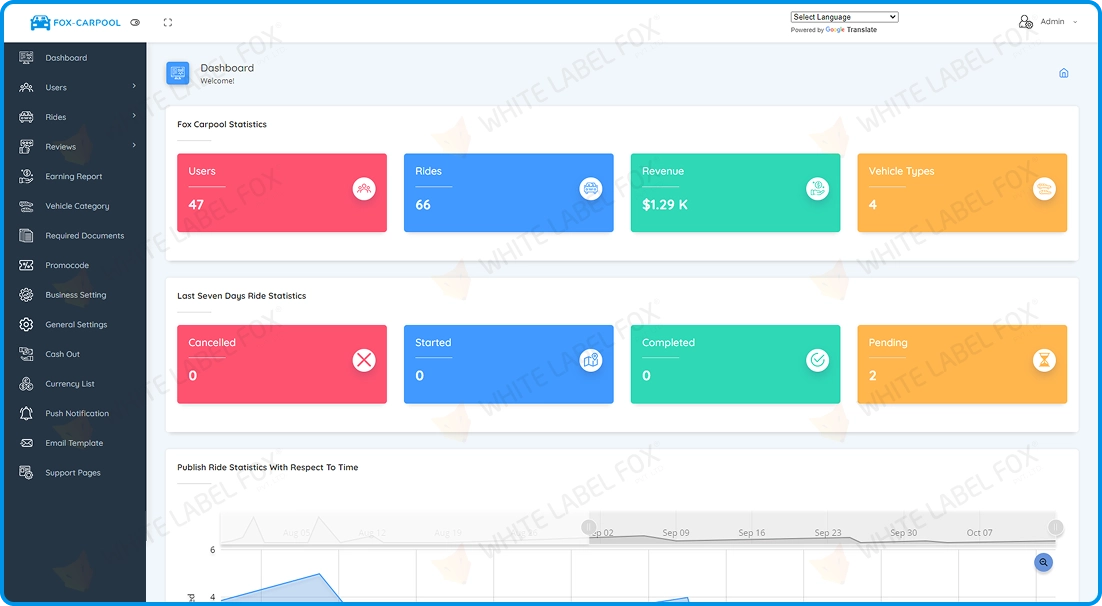Click the Rides card car icon
This screenshot has height=606, width=1102.
tap(590, 188)
